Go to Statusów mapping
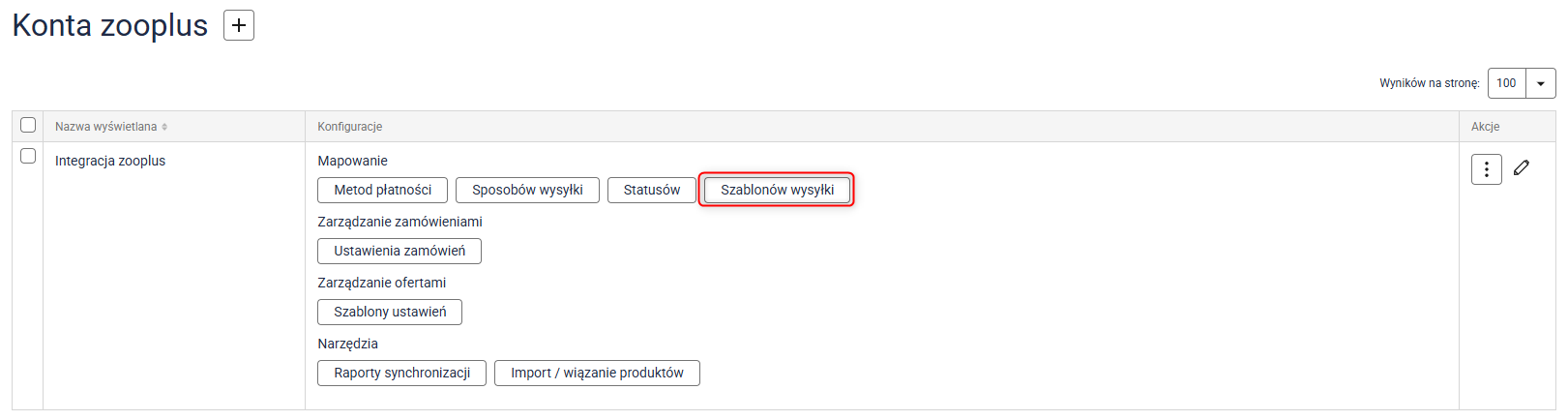Screen dimensions: 1568x420 tap(651, 190)
